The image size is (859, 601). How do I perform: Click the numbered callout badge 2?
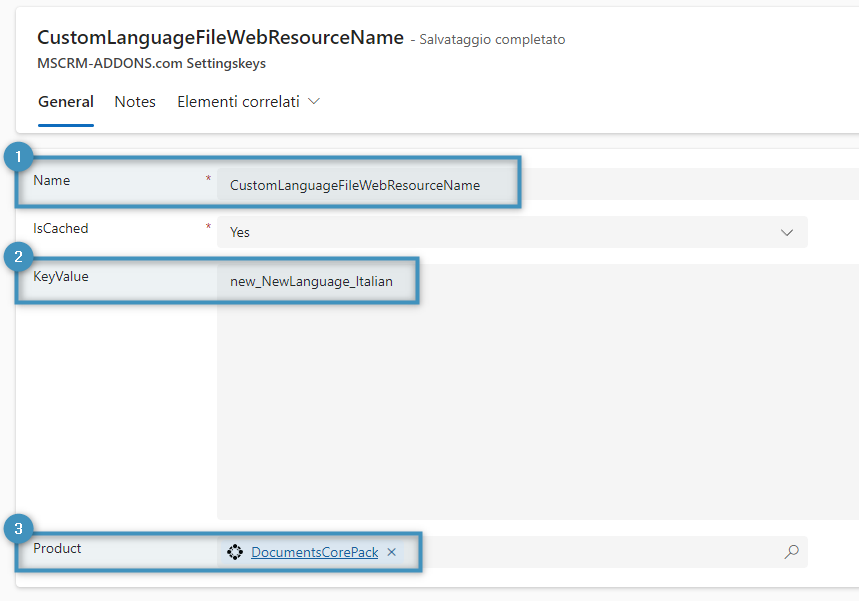click(x=17, y=257)
